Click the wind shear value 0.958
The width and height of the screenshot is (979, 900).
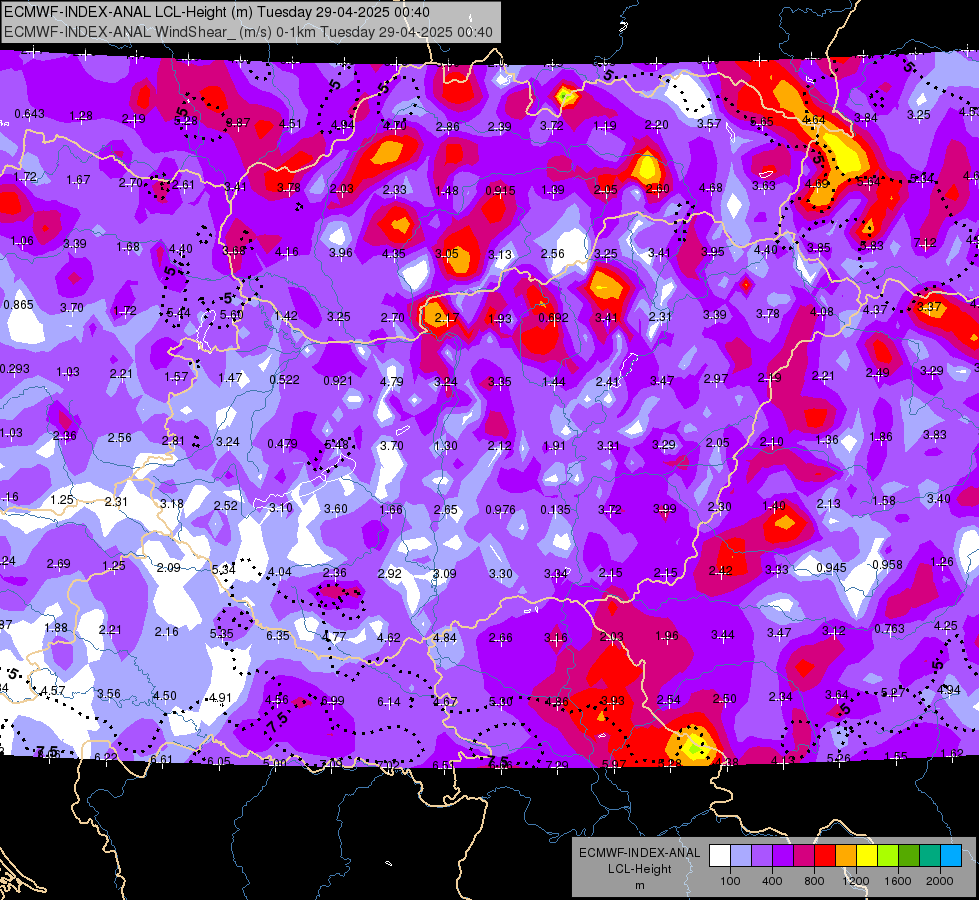point(887,565)
